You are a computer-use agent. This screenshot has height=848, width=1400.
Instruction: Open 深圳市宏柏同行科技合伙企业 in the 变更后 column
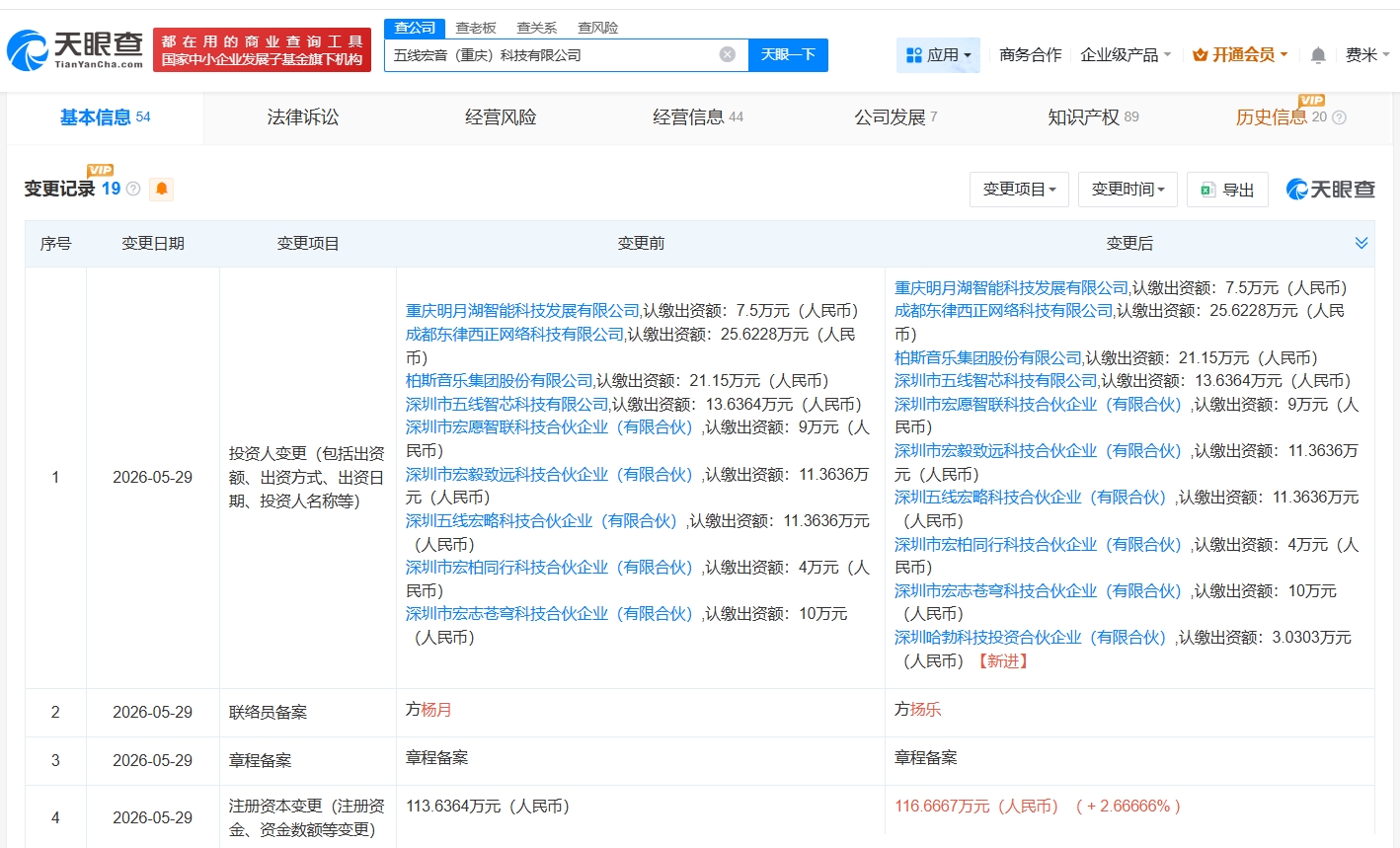pyautogui.click(x=1040, y=545)
